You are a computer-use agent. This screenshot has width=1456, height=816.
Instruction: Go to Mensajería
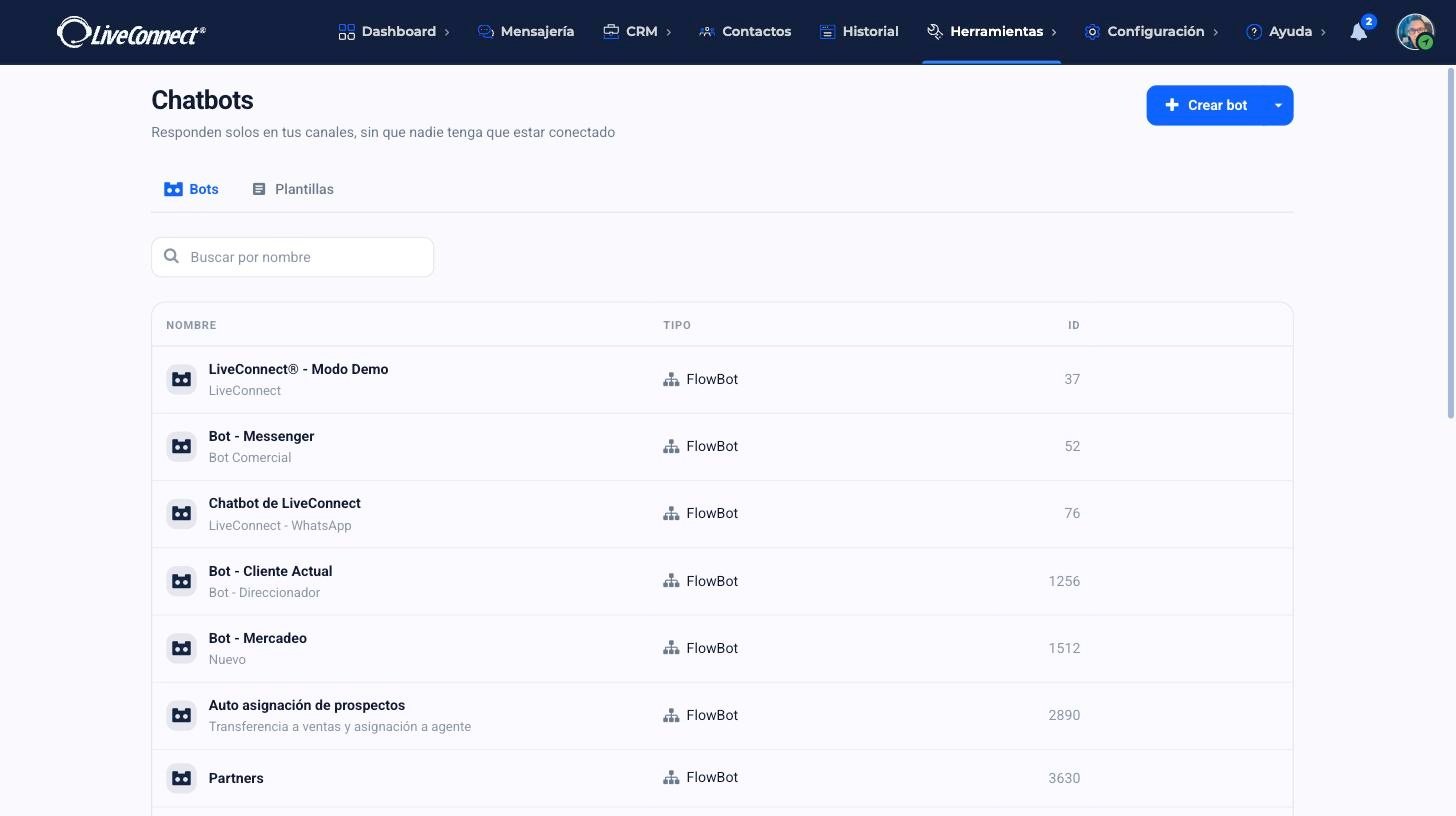(526, 32)
